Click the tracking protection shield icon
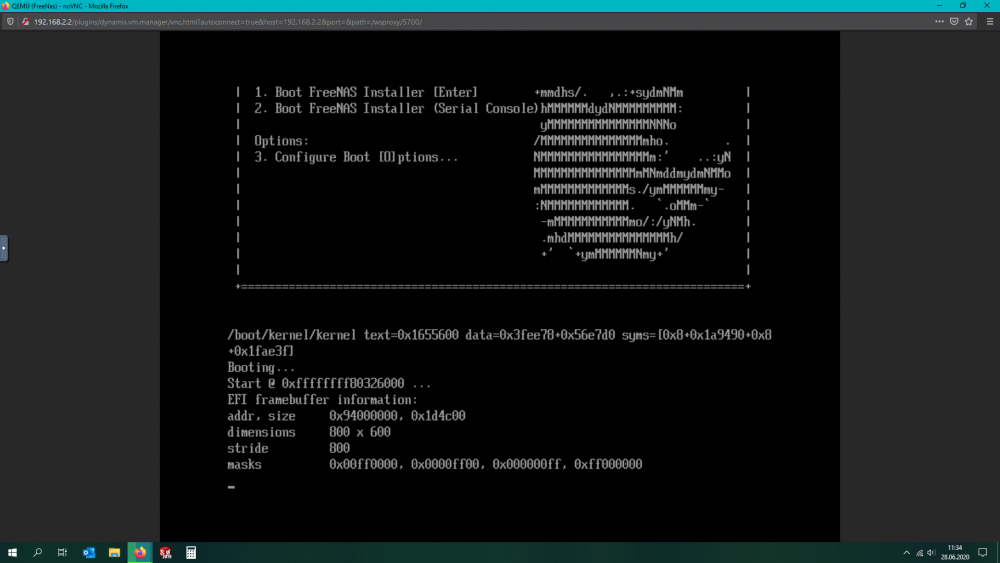 coord(10,22)
